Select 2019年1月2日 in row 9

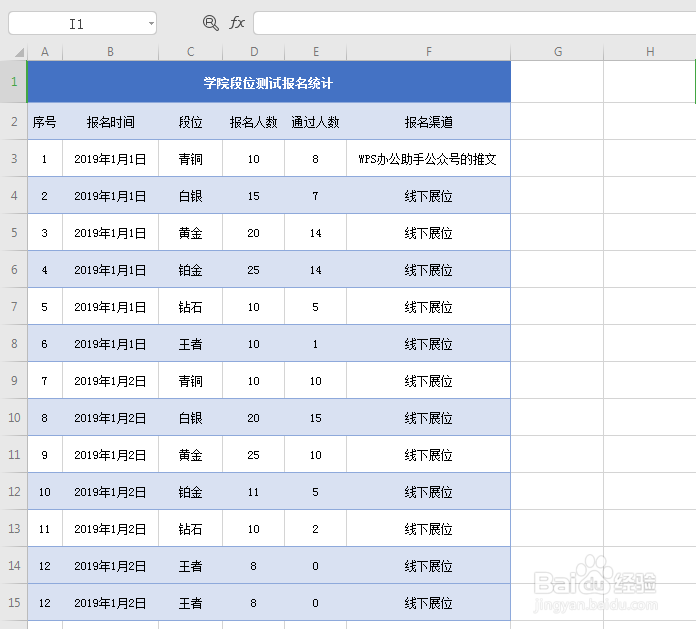point(111,380)
